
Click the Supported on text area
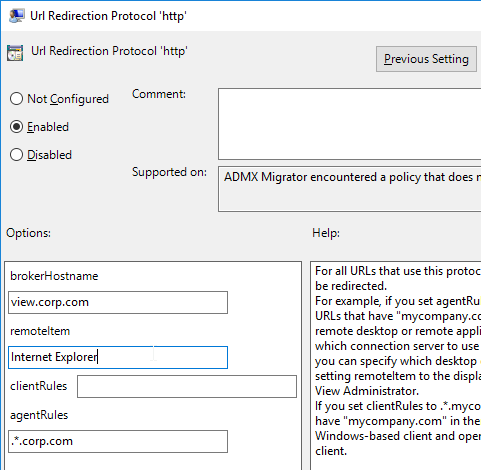[x=349, y=189]
